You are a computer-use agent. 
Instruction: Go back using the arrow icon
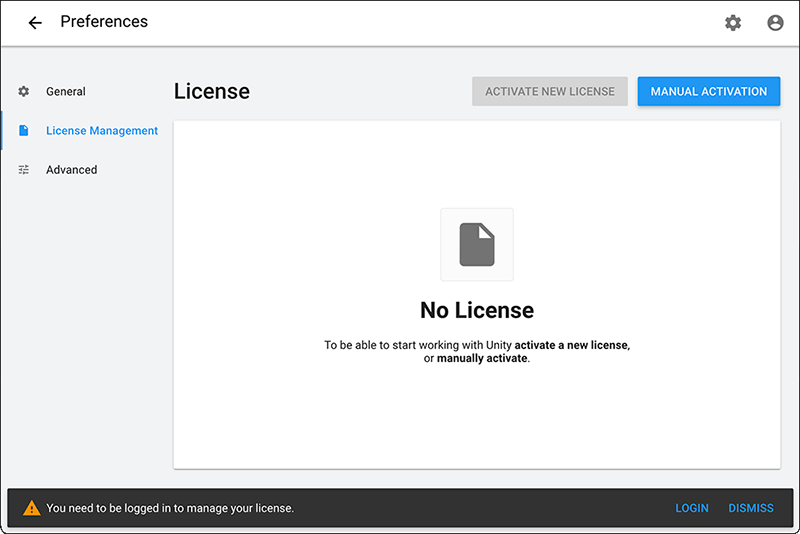click(x=35, y=22)
